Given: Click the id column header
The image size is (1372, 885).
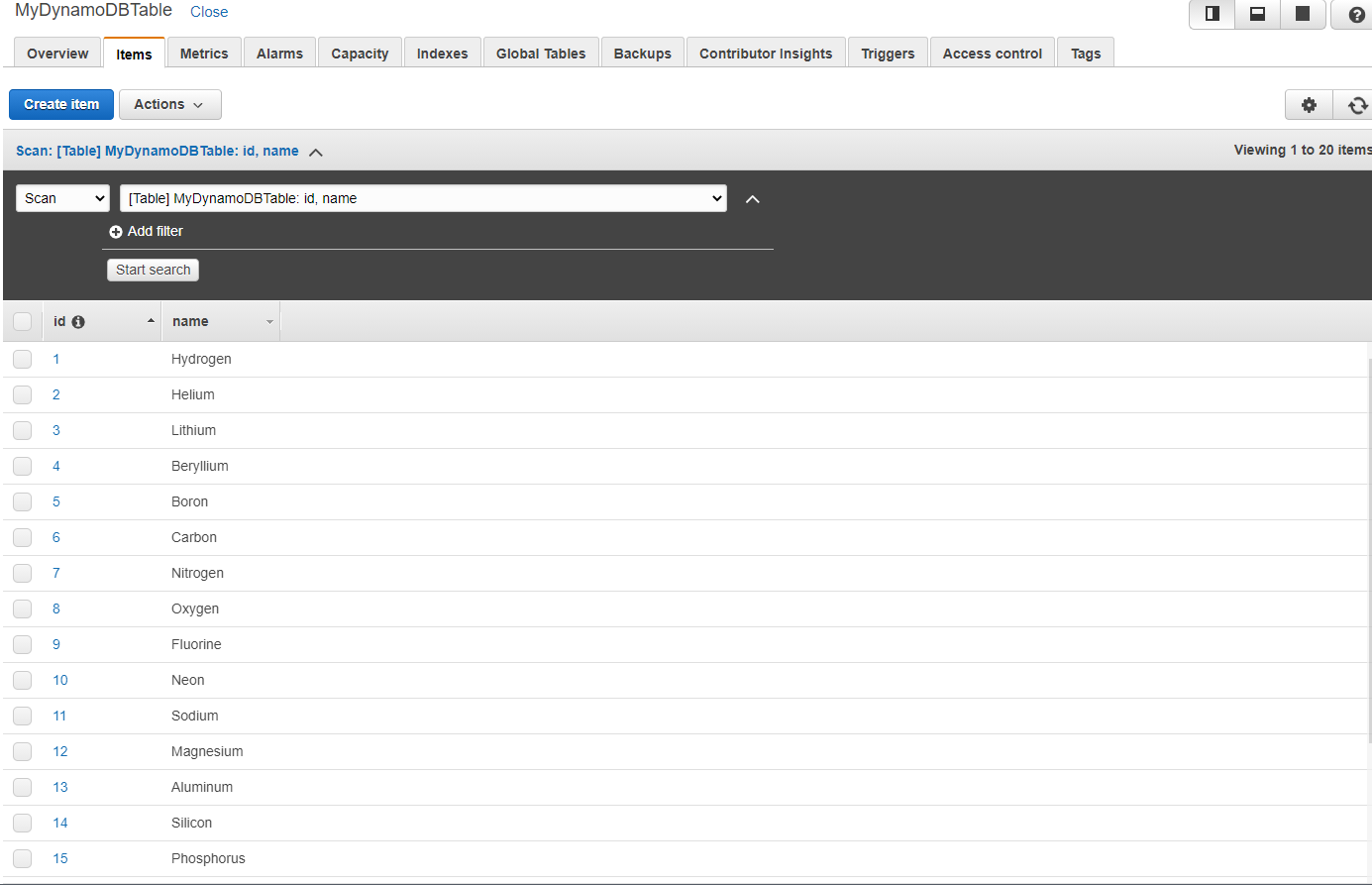Looking at the screenshot, I should (x=102, y=321).
